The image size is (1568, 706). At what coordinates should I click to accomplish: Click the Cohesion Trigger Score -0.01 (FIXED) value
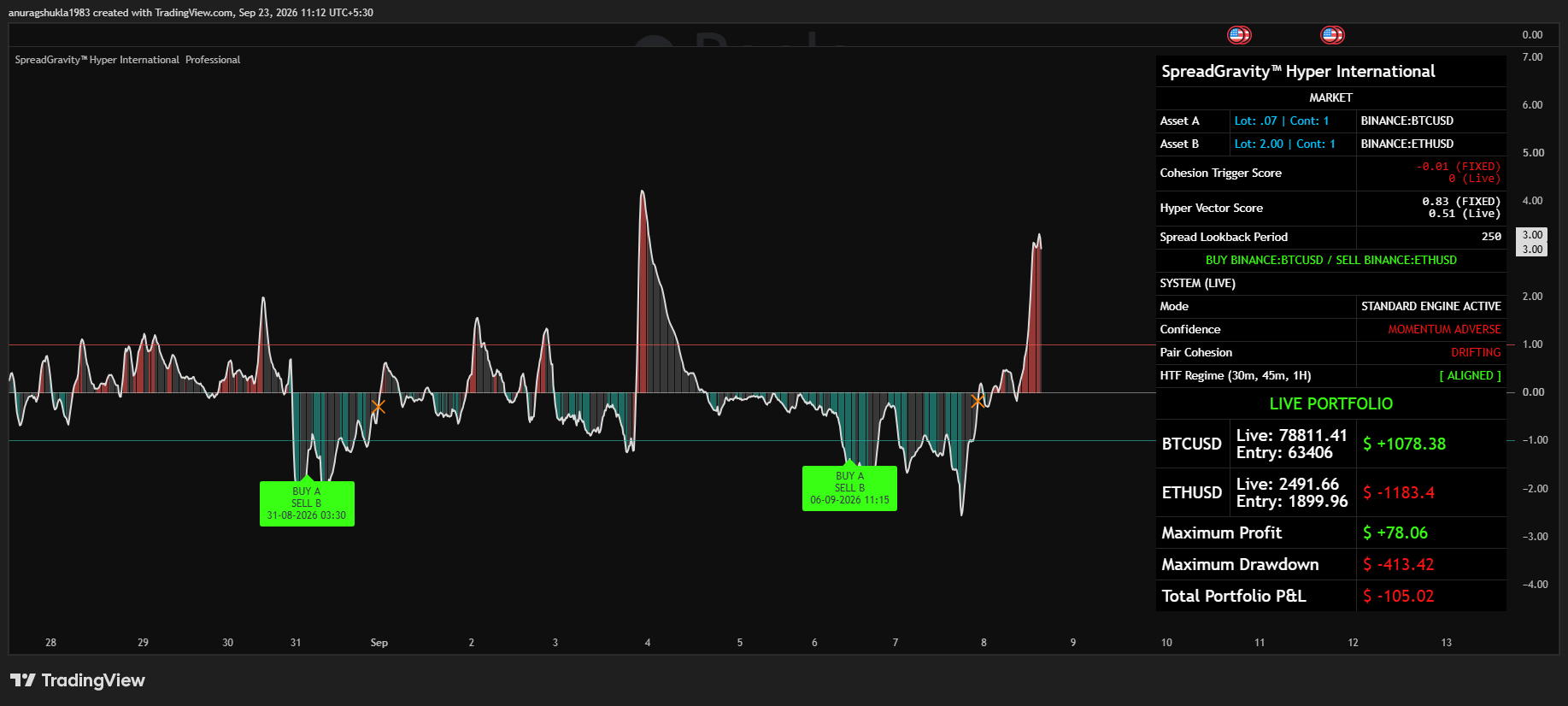pos(1459,168)
